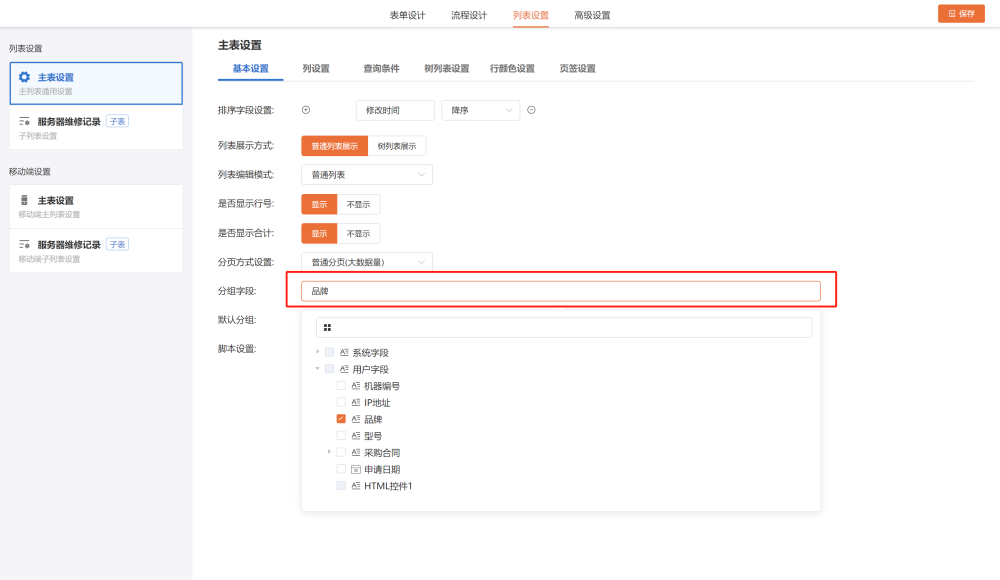Click the 服务器维修记录 icon under 移动端设置

(x=25, y=245)
